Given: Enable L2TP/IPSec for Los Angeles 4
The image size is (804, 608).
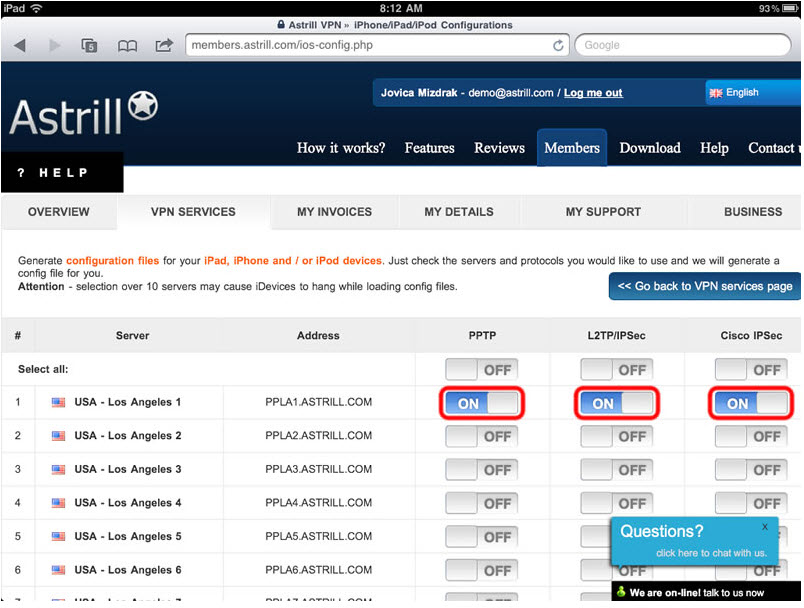Looking at the screenshot, I should click(616, 503).
